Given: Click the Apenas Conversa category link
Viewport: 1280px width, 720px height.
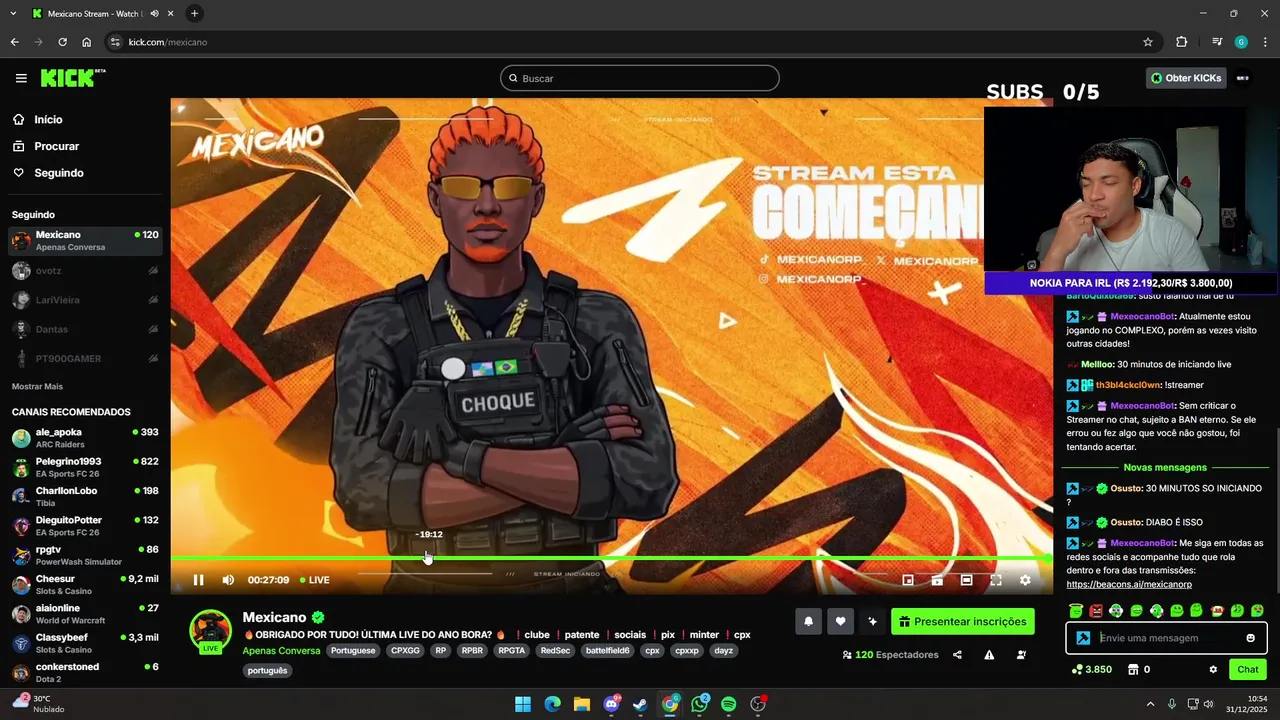Looking at the screenshot, I should 281,650.
